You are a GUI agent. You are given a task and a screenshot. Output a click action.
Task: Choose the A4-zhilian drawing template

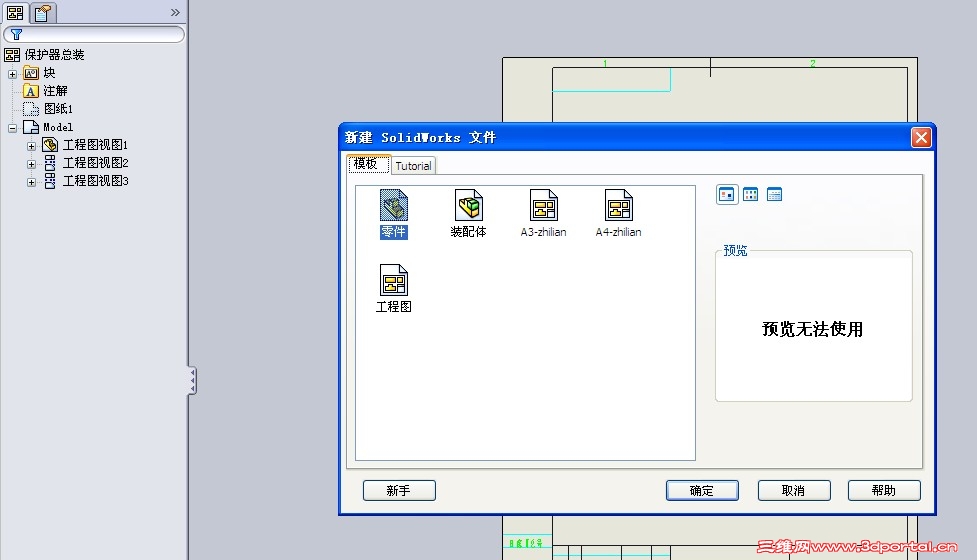pos(618,206)
